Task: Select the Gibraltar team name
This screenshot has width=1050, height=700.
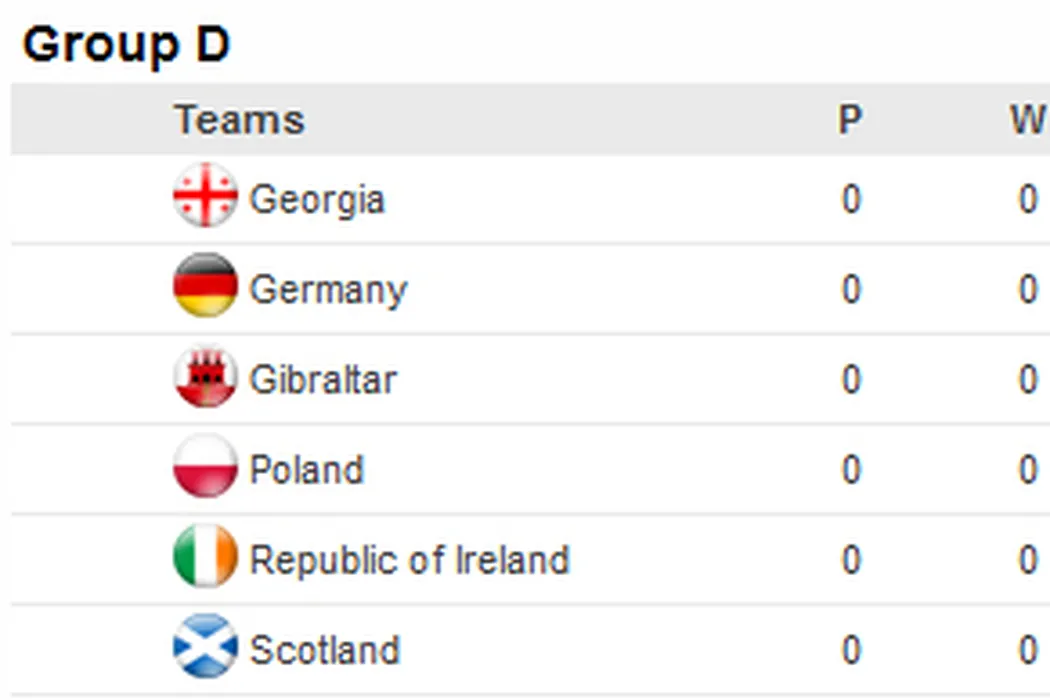Action: click(x=322, y=380)
